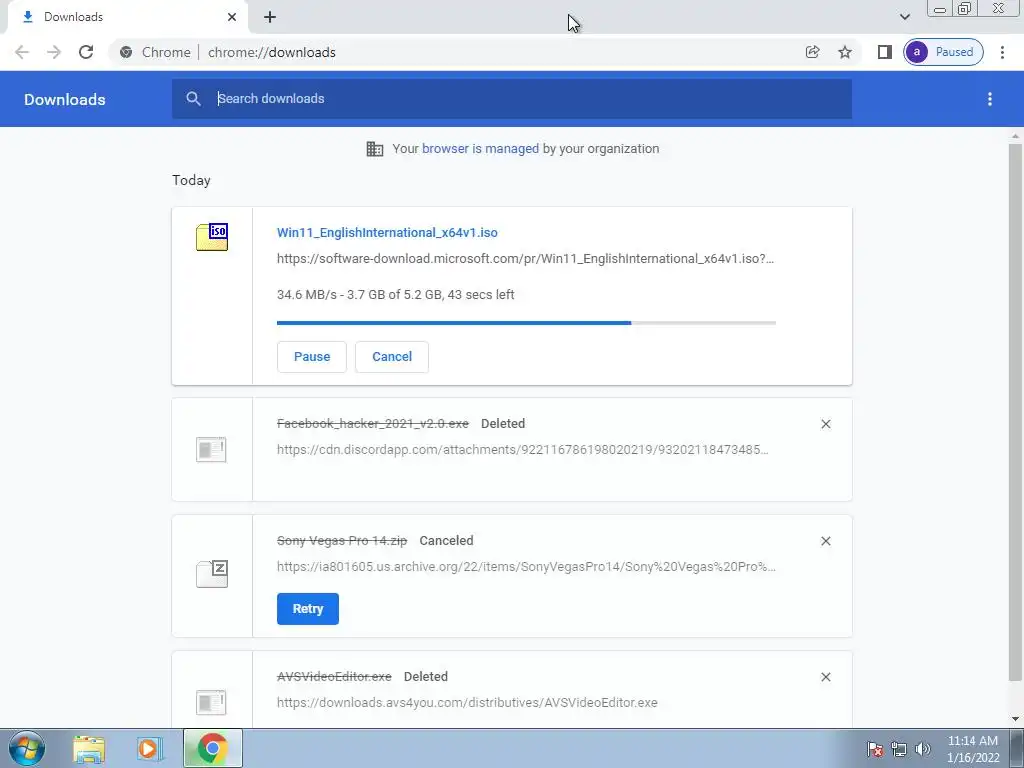Click the taskbar clock showing 11:14 AM
This screenshot has width=1024, height=768.
(972, 749)
